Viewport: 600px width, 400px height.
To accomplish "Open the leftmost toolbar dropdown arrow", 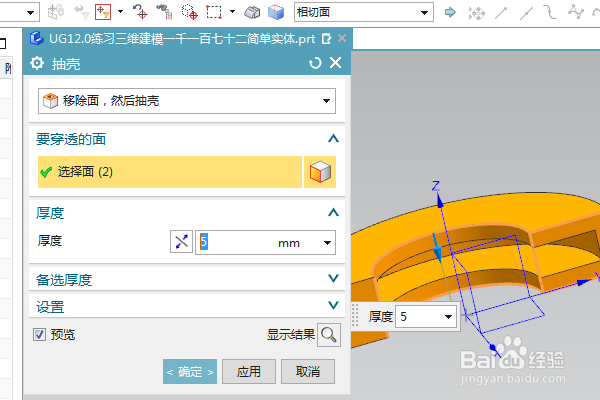I will pos(30,13).
